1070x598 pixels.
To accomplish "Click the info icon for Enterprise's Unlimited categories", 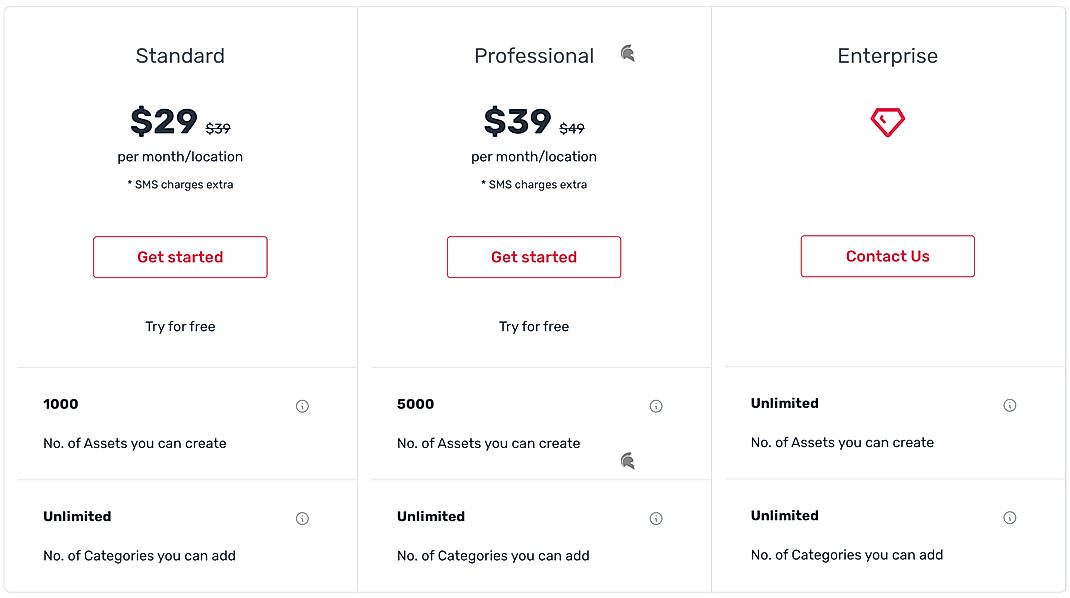I will (x=1009, y=517).
